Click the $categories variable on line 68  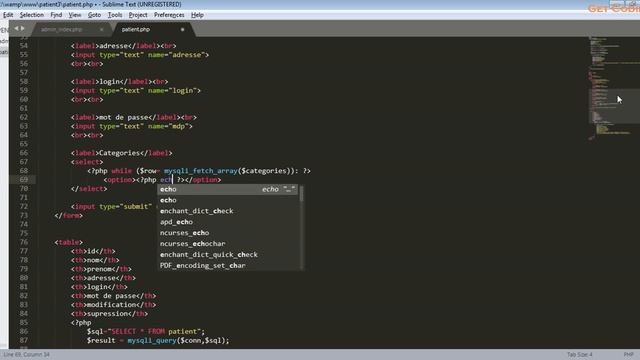pyautogui.click(x=264, y=171)
